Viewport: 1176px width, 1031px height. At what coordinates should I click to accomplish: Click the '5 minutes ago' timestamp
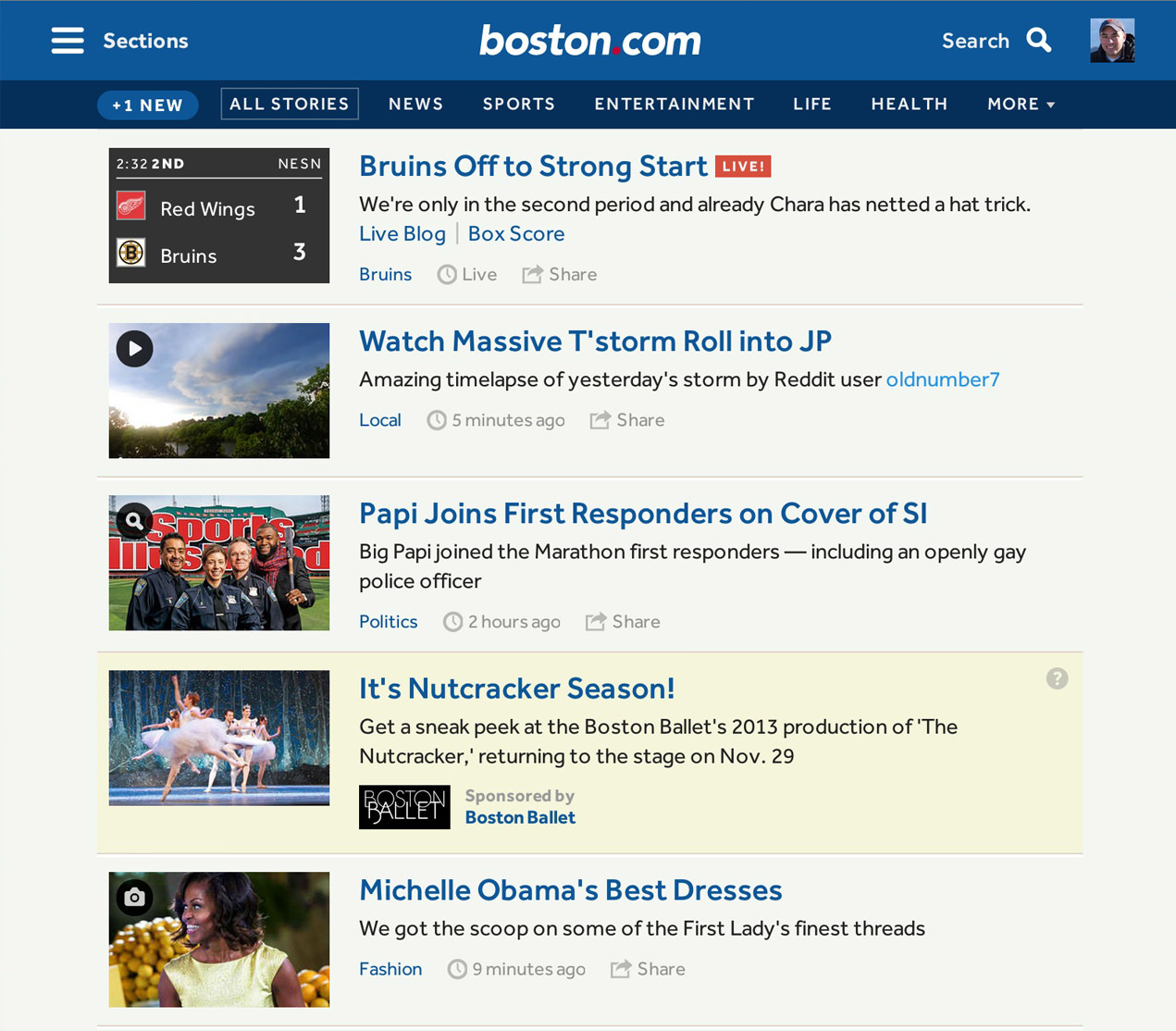(508, 420)
